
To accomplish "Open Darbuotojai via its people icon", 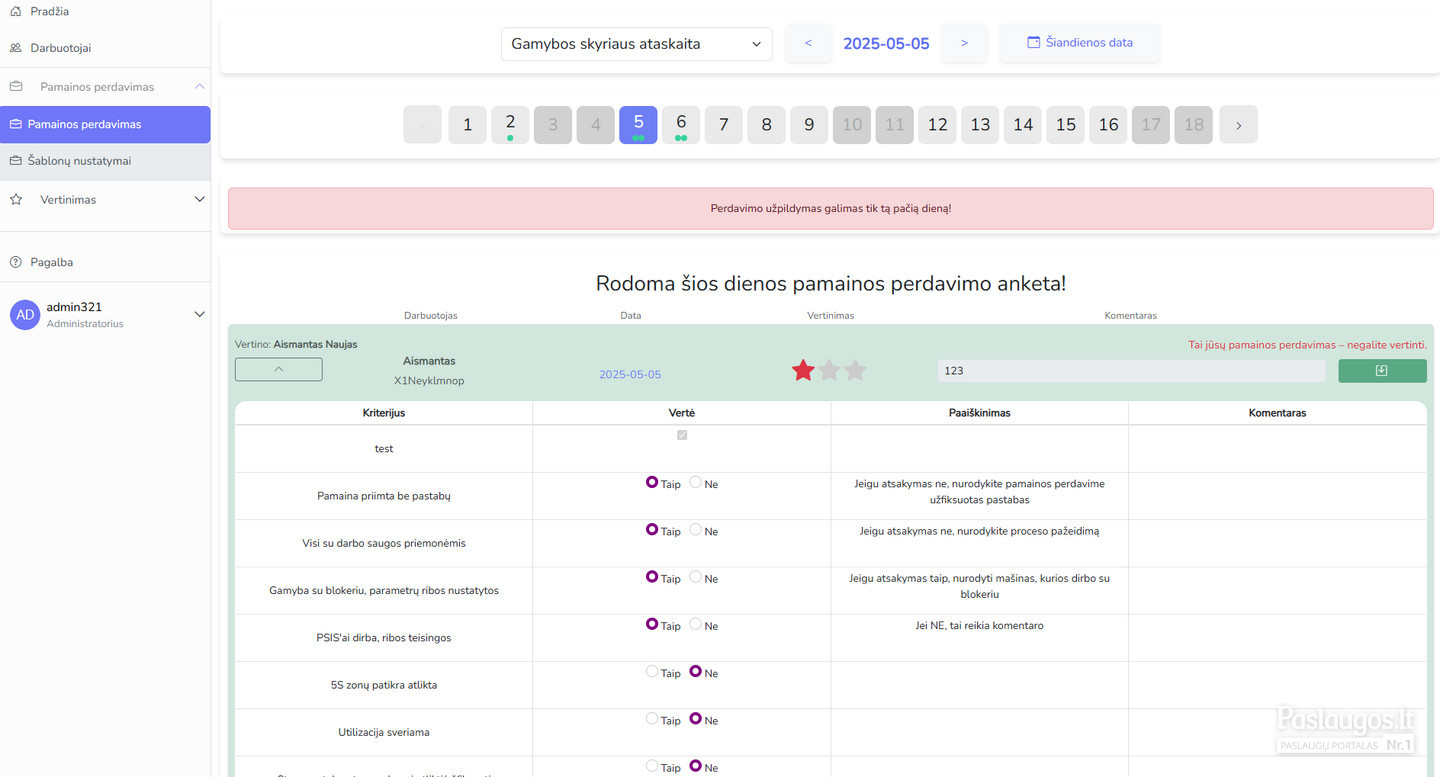I will pos(15,48).
